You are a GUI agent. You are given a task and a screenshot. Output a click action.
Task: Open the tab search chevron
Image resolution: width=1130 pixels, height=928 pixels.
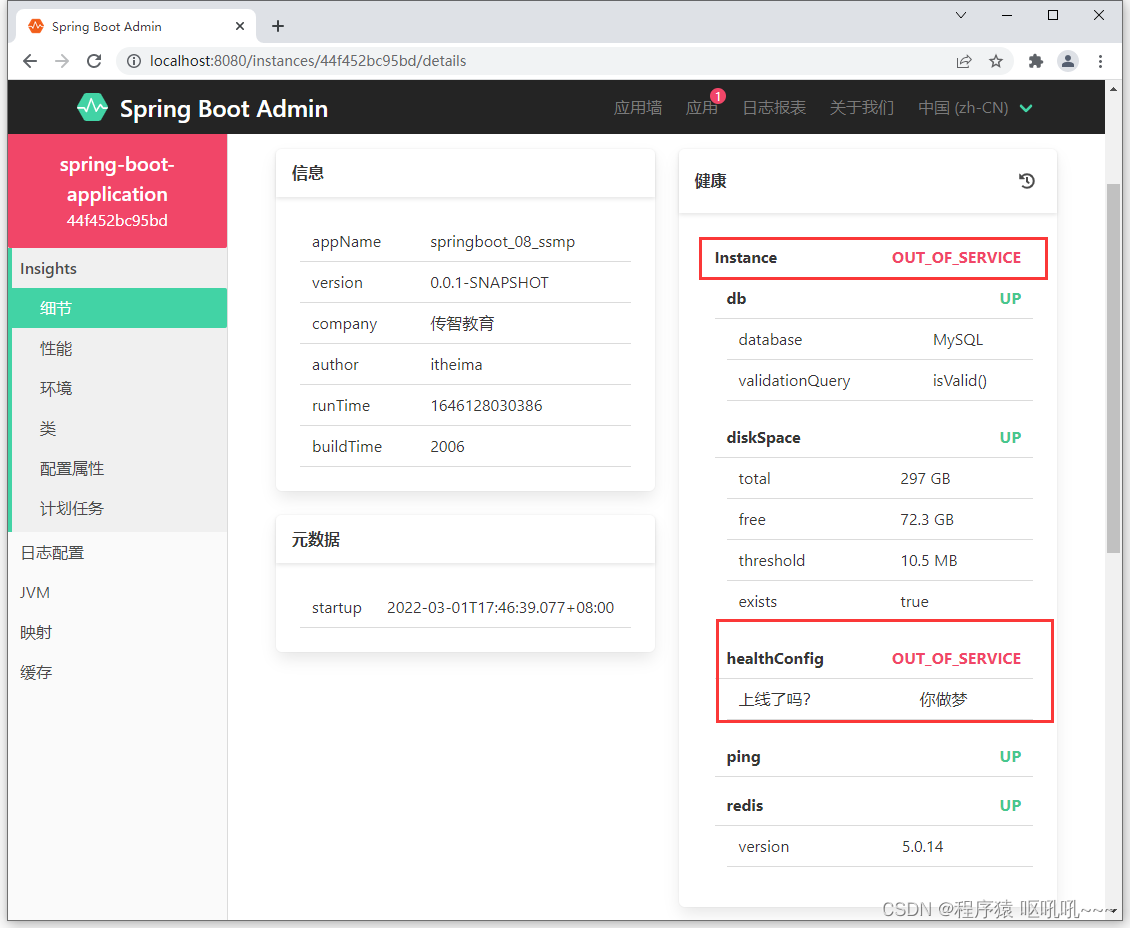pyautogui.click(x=961, y=15)
